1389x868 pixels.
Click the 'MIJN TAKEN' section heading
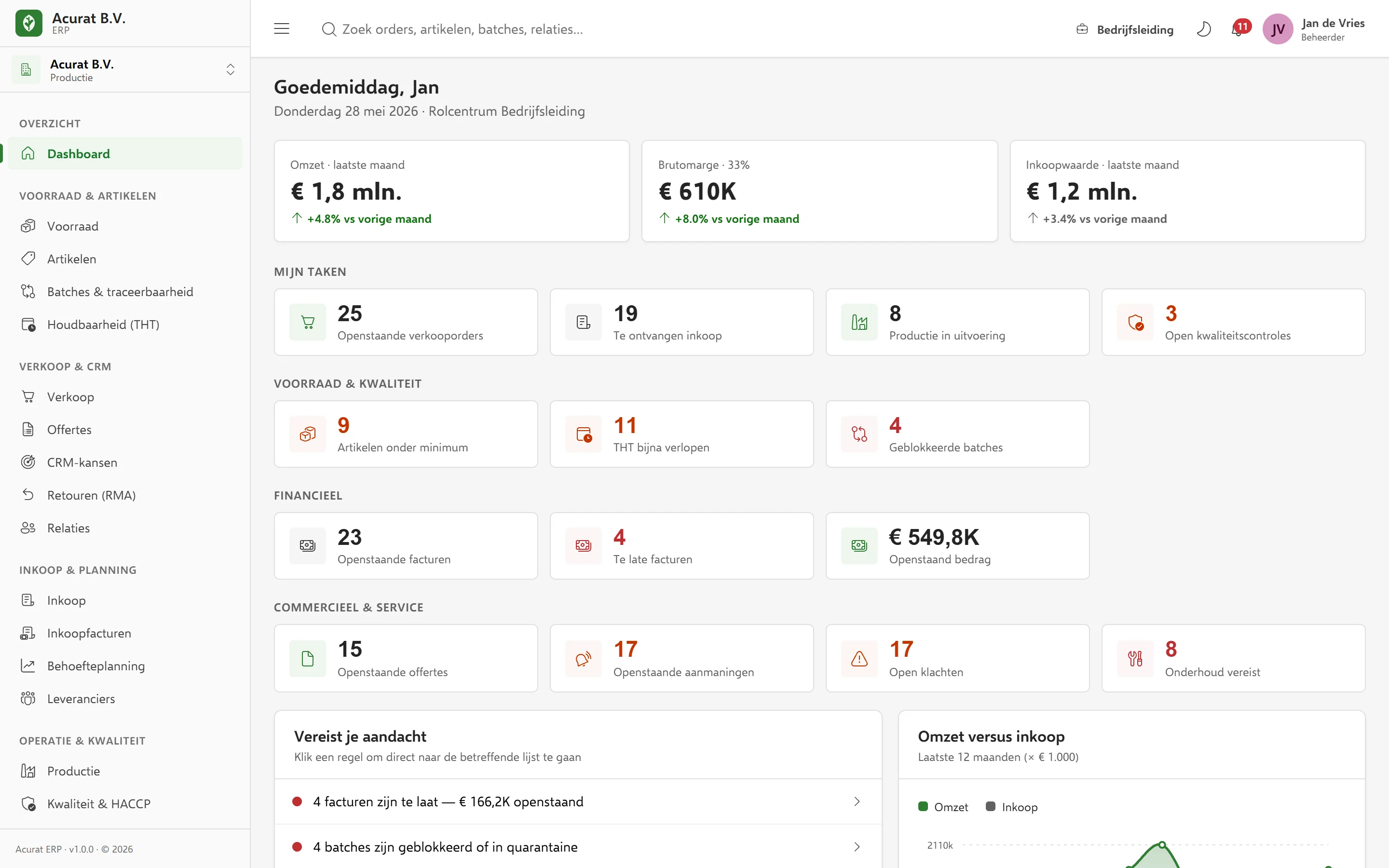[310, 271]
